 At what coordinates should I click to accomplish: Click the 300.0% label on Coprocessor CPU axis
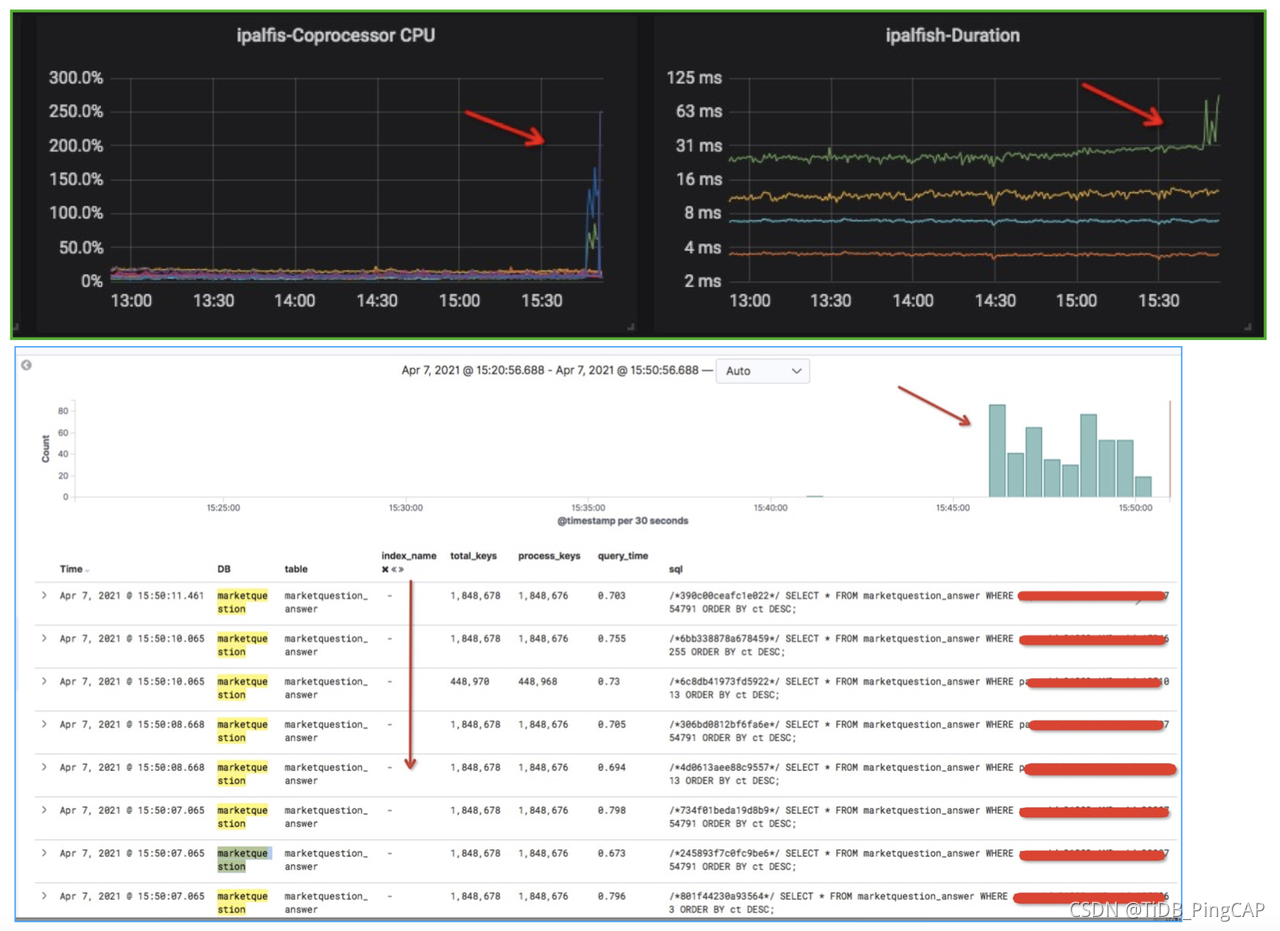(x=76, y=77)
